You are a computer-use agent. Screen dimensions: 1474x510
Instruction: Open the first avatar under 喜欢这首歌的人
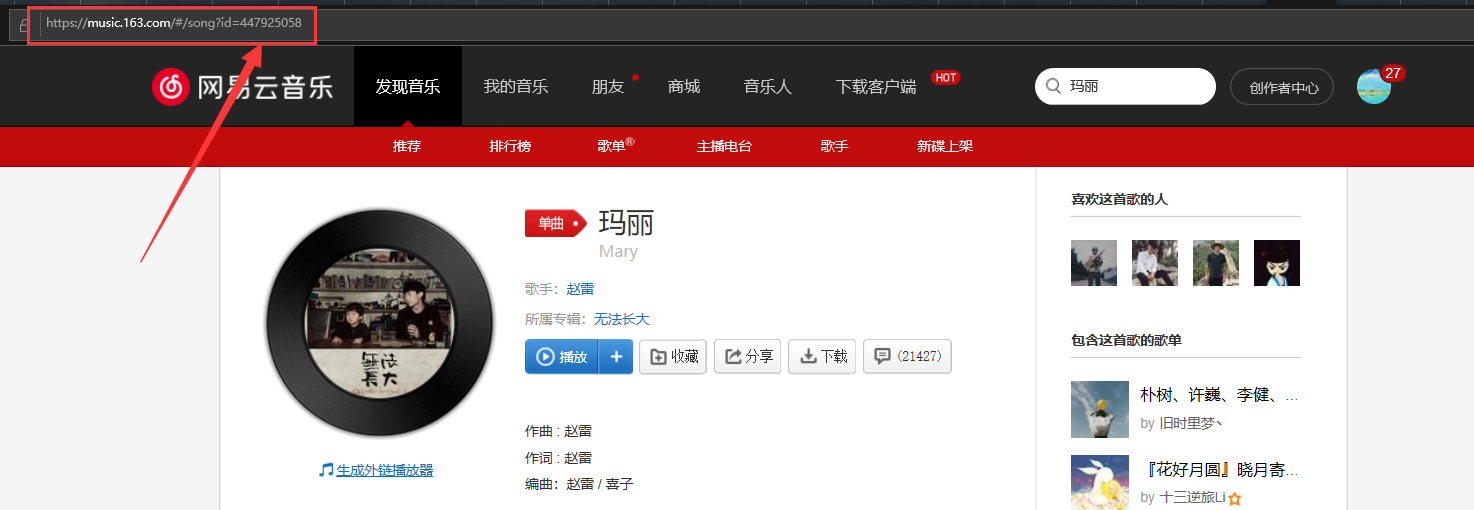[x=1094, y=263]
